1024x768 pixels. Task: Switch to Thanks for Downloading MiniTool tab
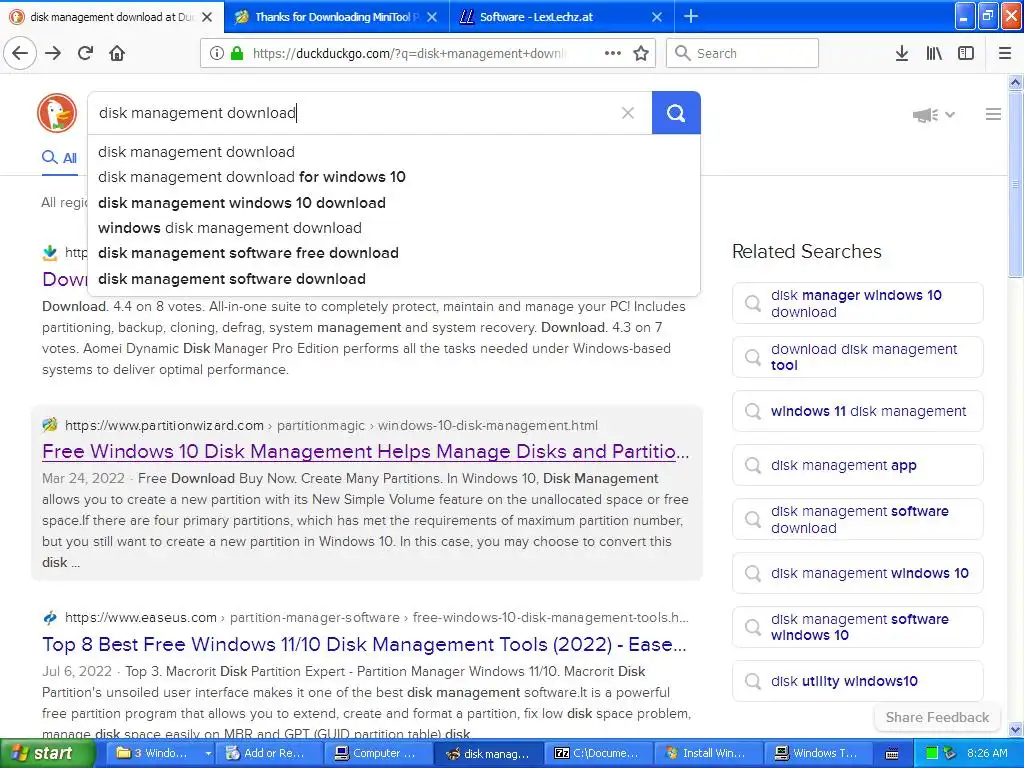(336, 17)
